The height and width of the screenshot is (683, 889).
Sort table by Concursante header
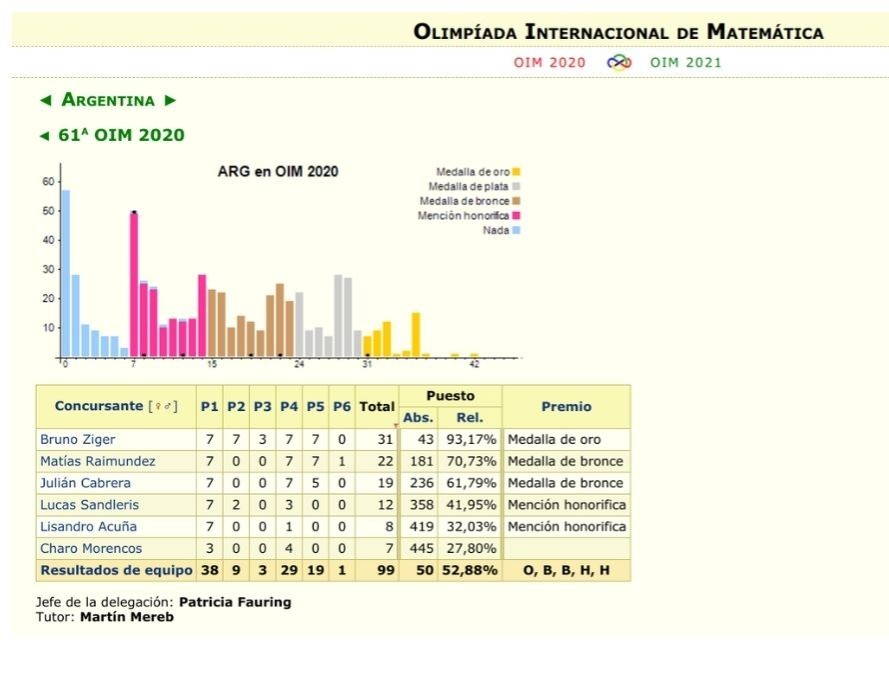coord(99,406)
